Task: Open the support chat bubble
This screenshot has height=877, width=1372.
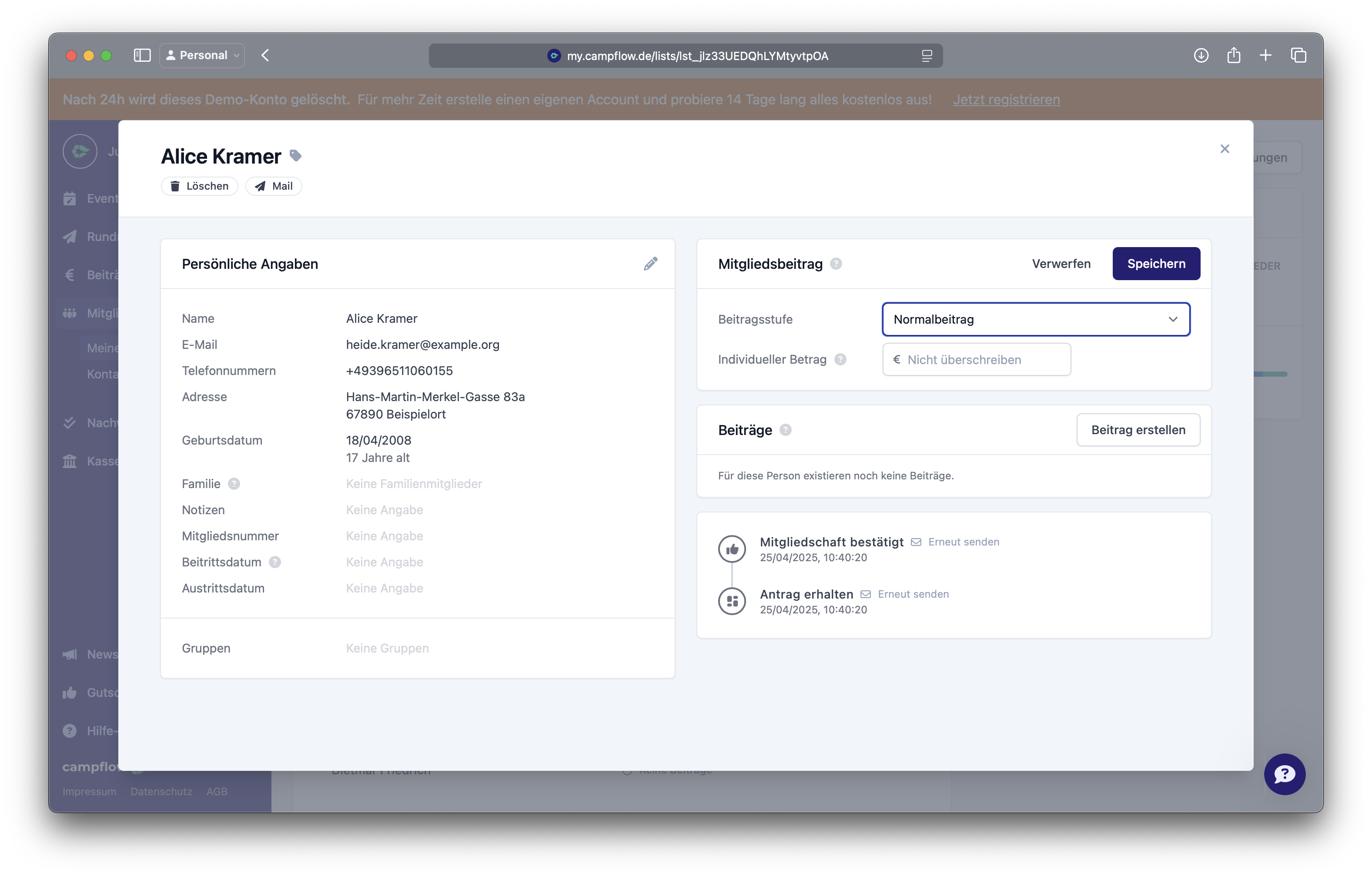Action: click(x=1284, y=774)
